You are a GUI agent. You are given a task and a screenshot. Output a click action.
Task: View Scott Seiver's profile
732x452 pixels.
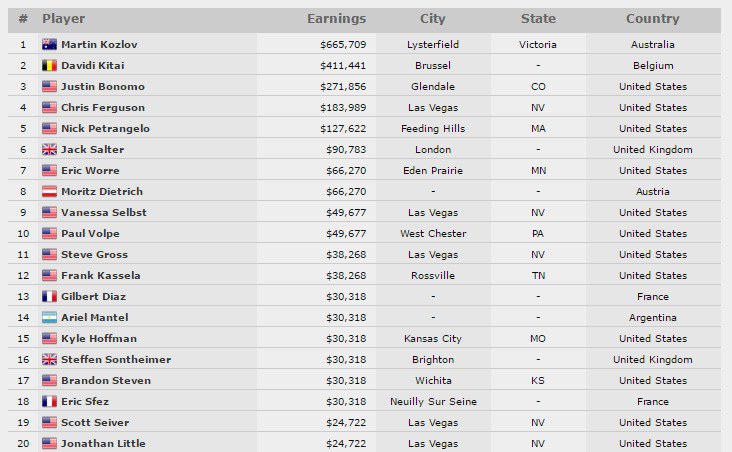(95, 423)
